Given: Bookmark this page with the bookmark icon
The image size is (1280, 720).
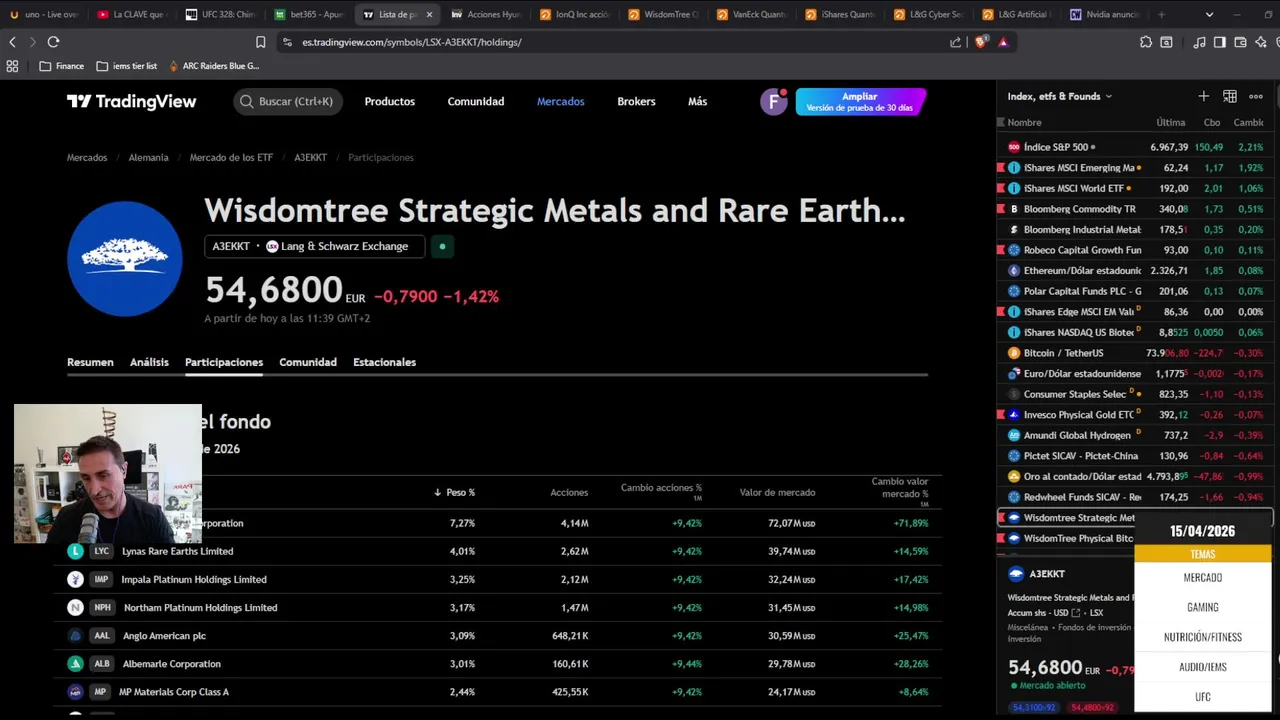Looking at the screenshot, I should click(260, 42).
